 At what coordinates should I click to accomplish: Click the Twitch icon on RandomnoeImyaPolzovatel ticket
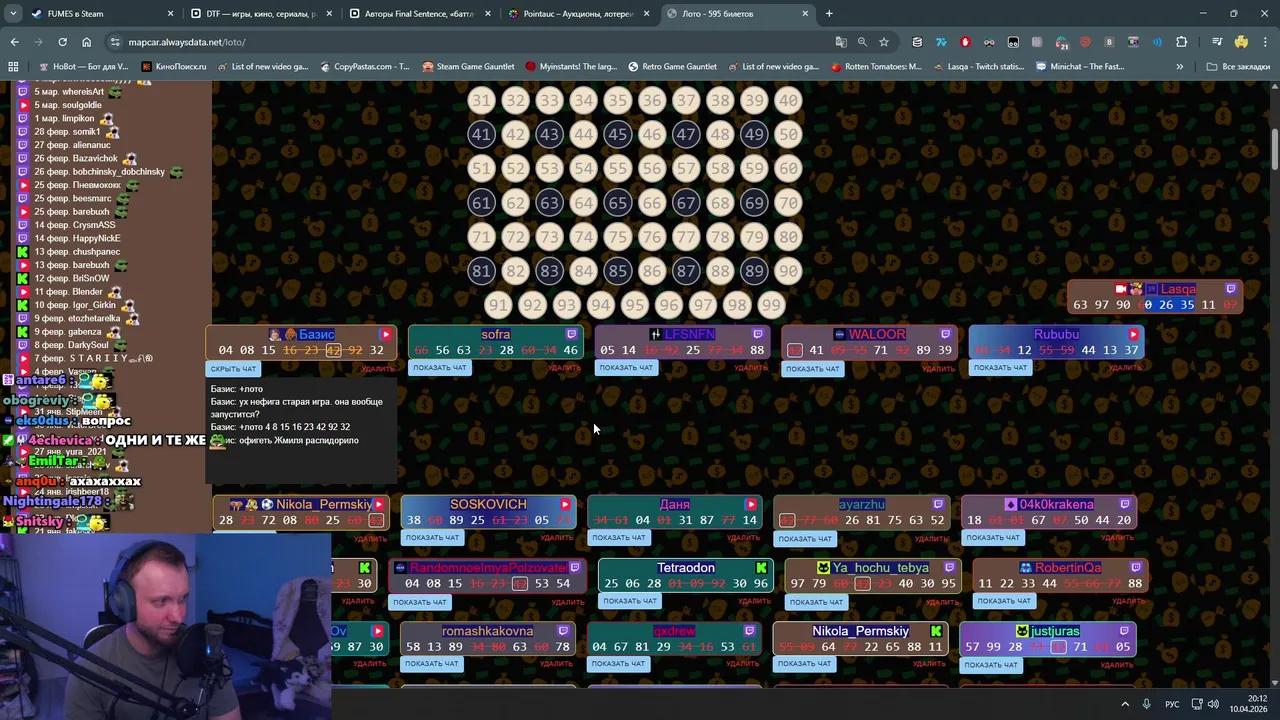pos(575,568)
